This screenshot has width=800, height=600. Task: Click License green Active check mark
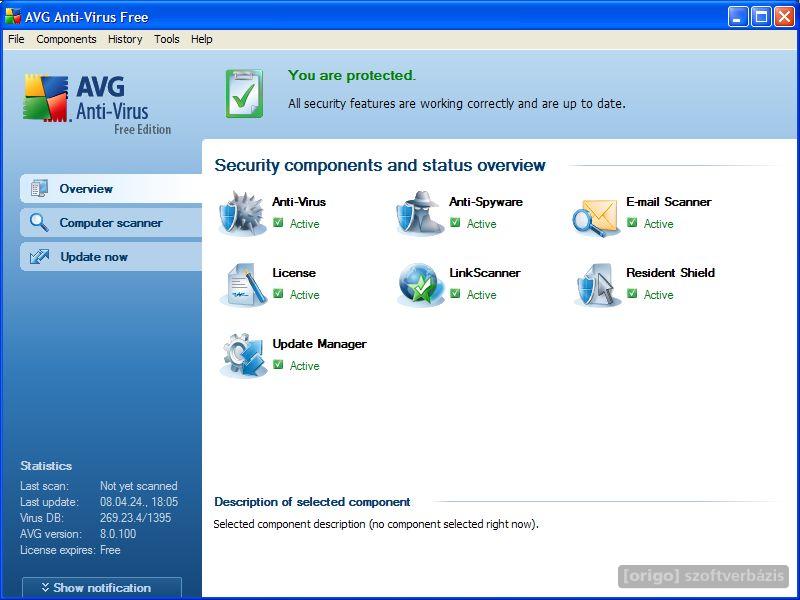[278, 293]
